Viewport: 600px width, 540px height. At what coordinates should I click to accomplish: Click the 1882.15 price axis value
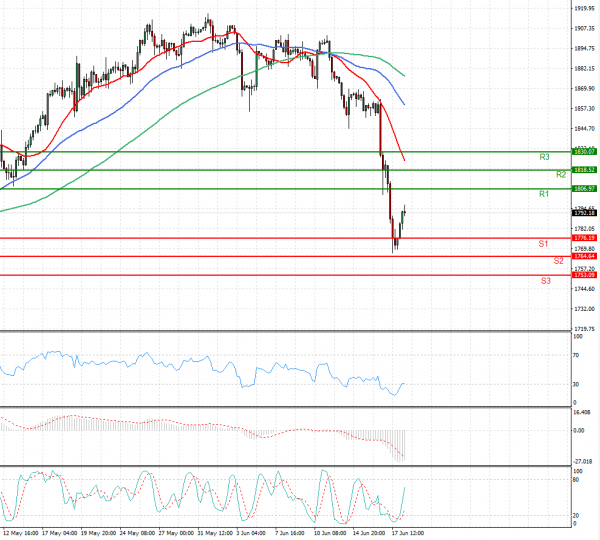click(x=584, y=69)
